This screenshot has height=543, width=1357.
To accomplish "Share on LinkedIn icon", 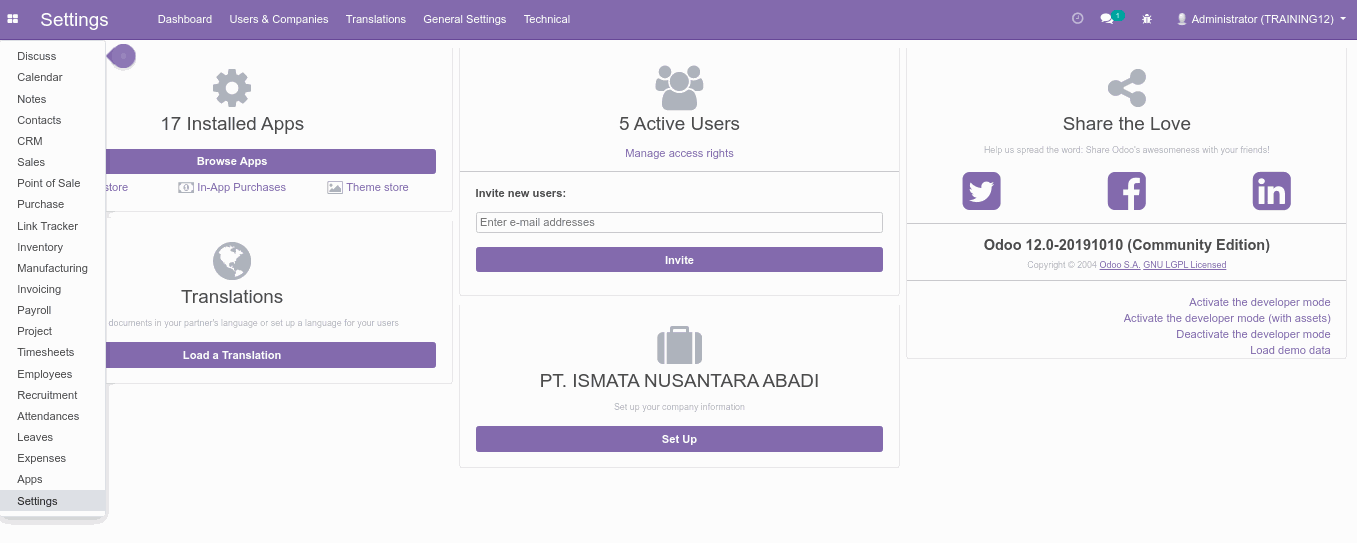I will coord(1271,191).
